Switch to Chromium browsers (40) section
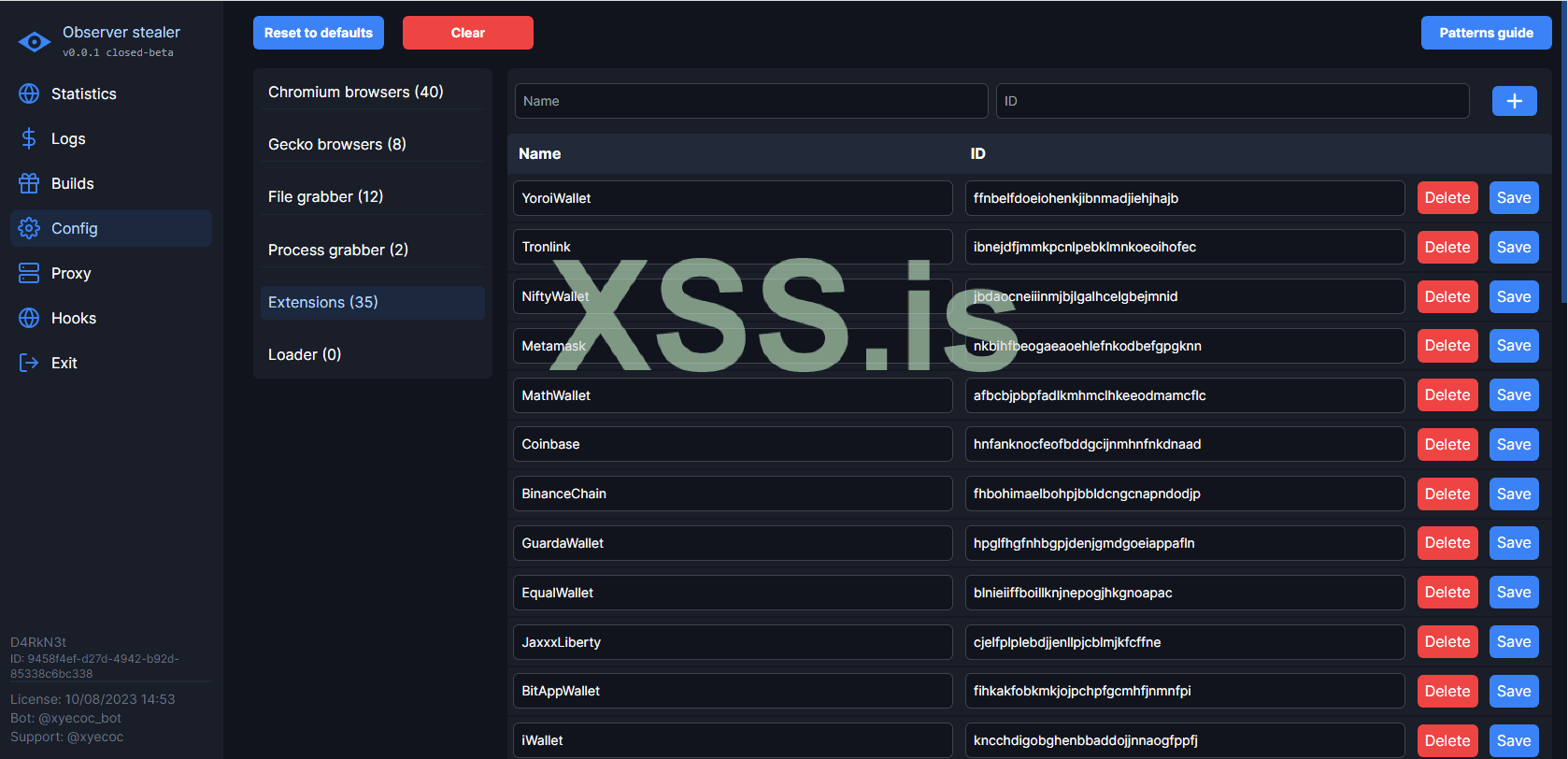This screenshot has width=1568, height=759. pos(373,92)
